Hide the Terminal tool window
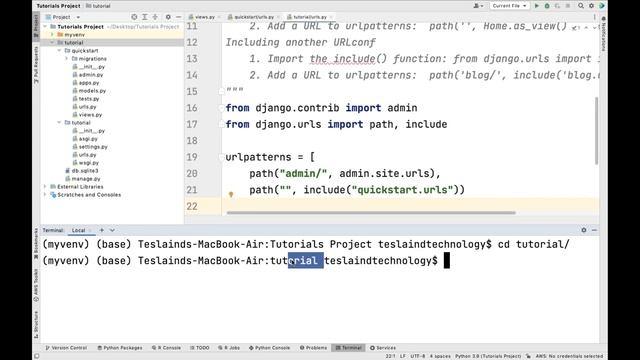This screenshot has height=360, width=640. point(594,230)
